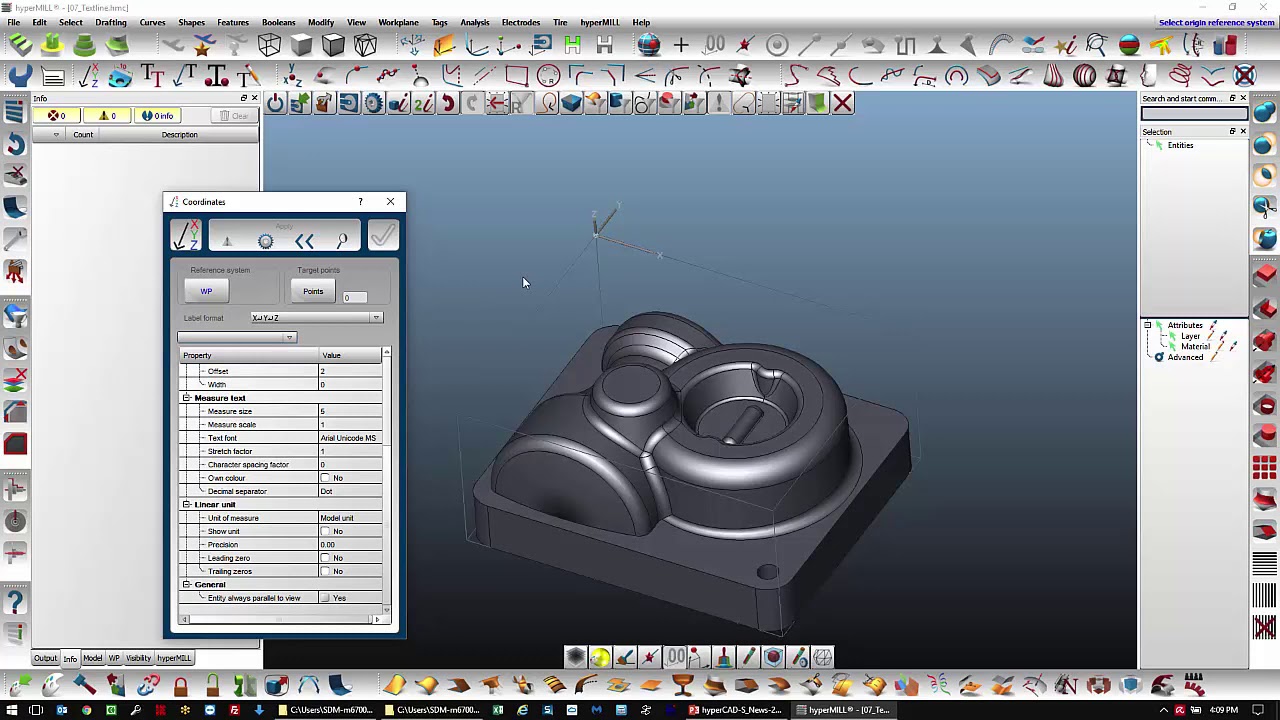This screenshot has height=720, width=1280.
Task: Click the red X cancel icon in viewport toolbar
Action: tap(843, 103)
